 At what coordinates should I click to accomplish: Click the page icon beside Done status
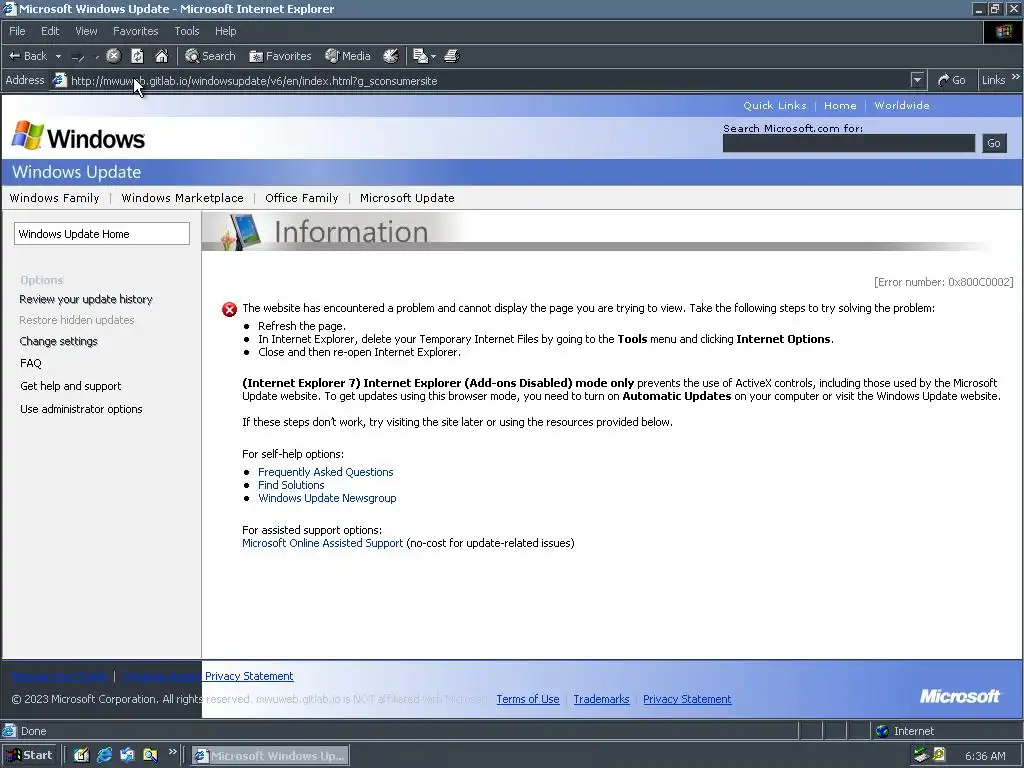pos(10,731)
